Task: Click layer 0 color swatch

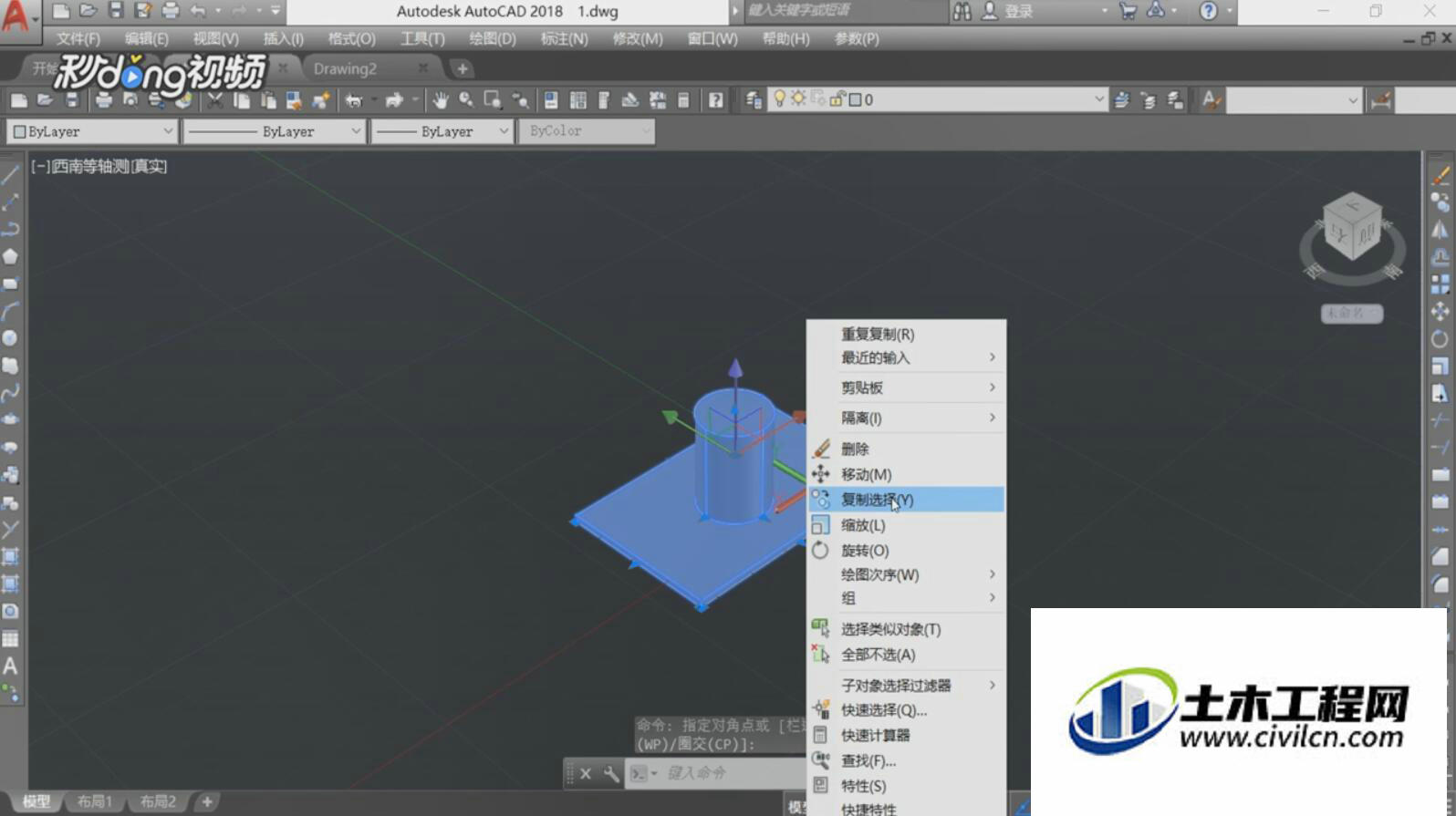Action: coord(855,99)
